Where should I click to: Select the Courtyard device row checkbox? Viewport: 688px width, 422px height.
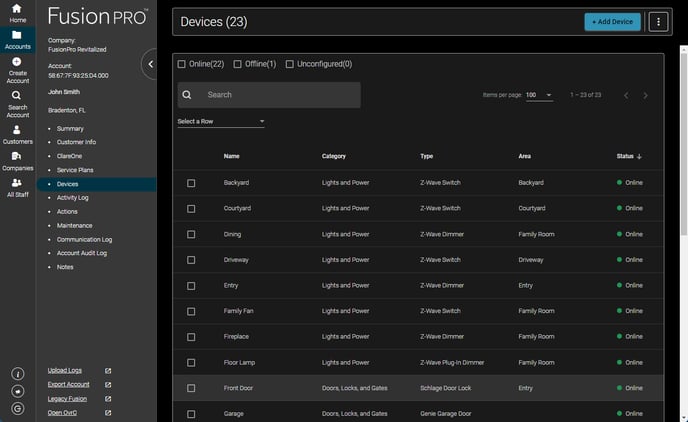191,209
